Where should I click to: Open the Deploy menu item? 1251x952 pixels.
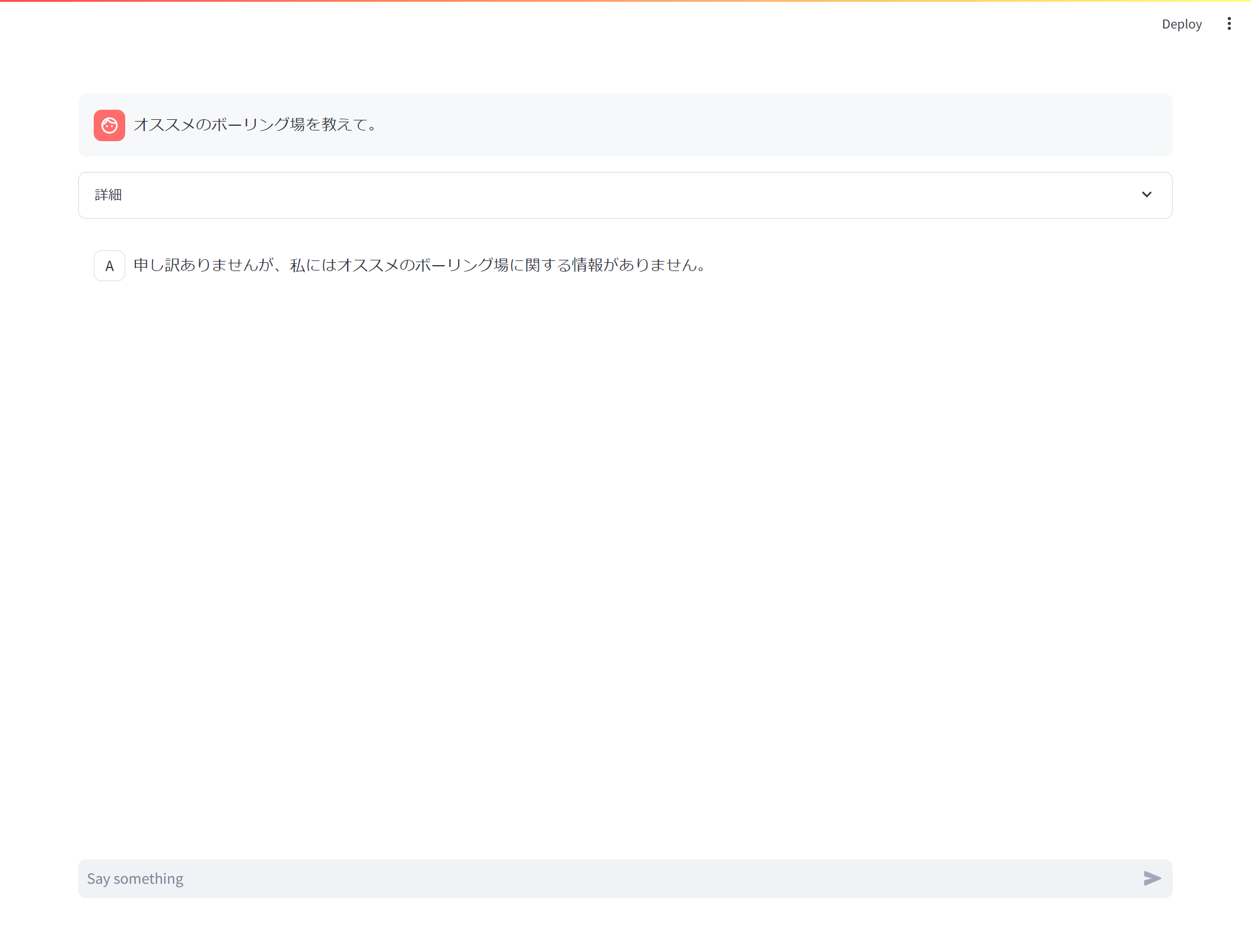(x=1181, y=23)
